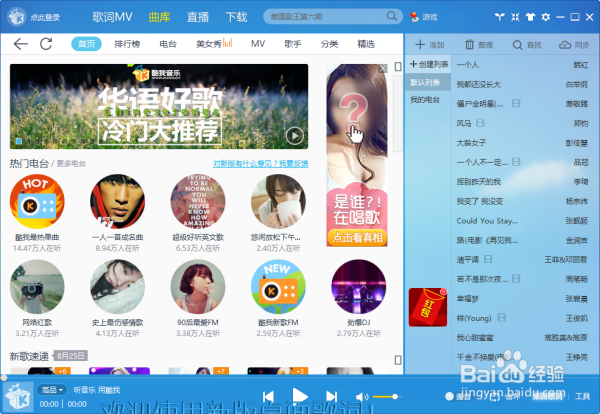Open the 美女秀 navigation tab
Screen dimensions: 600x414
point(214,44)
